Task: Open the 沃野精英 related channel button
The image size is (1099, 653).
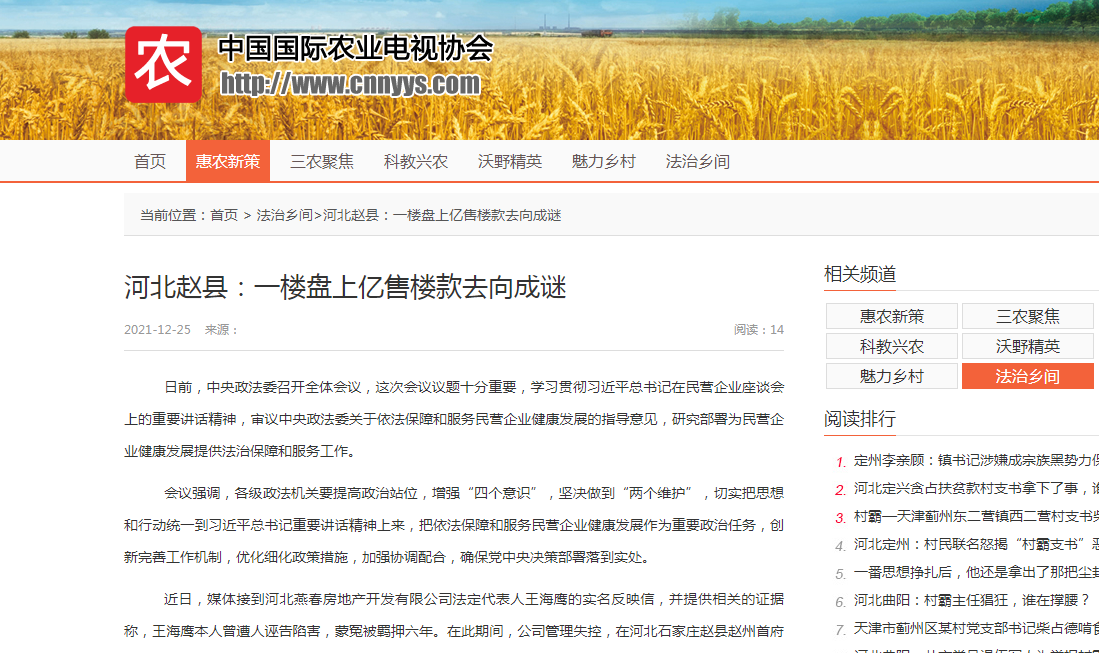Action: coord(1028,346)
